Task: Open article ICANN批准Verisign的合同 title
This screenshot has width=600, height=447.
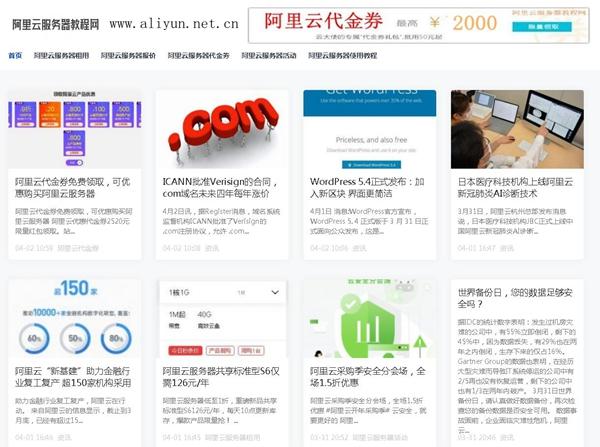Action: tap(220, 188)
